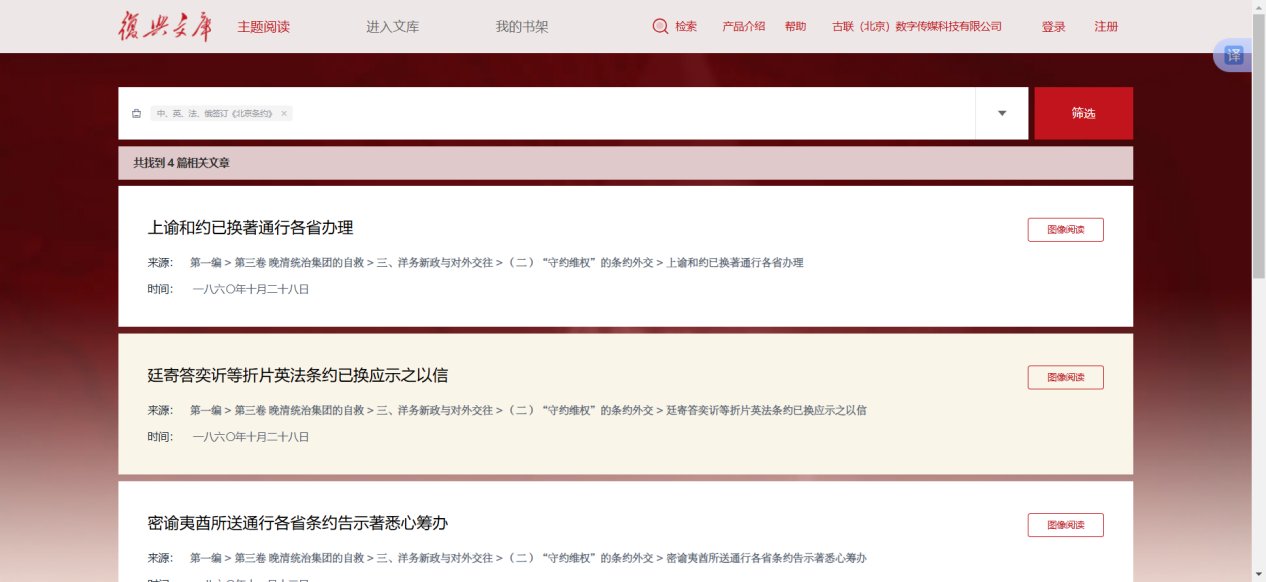
Task: Open the 主题阅读 tab
Action: pyautogui.click(x=263, y=27)
